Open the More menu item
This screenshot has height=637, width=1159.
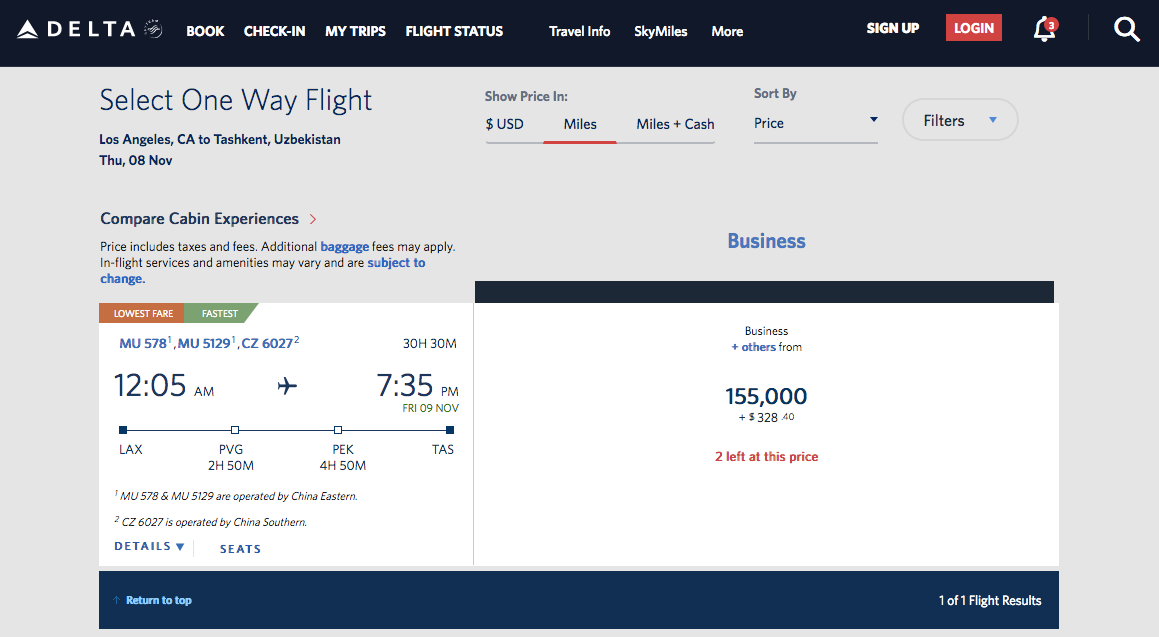[727, 31]
